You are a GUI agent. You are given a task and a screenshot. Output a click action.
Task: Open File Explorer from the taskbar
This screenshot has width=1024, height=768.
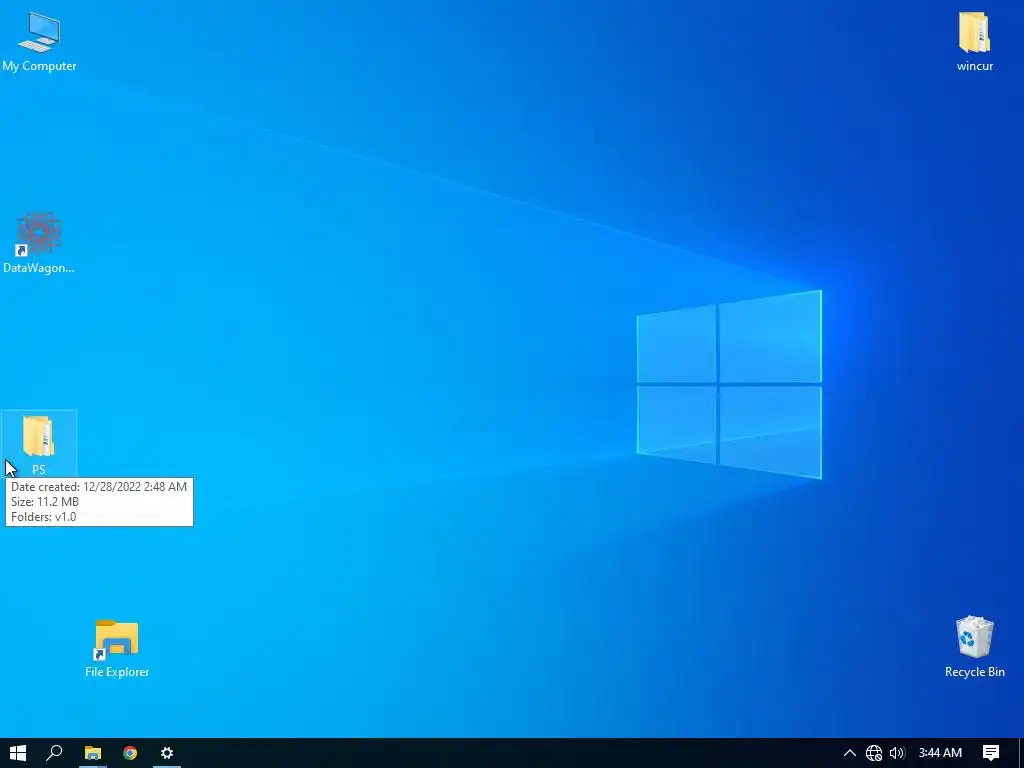(x=93, y=753)
